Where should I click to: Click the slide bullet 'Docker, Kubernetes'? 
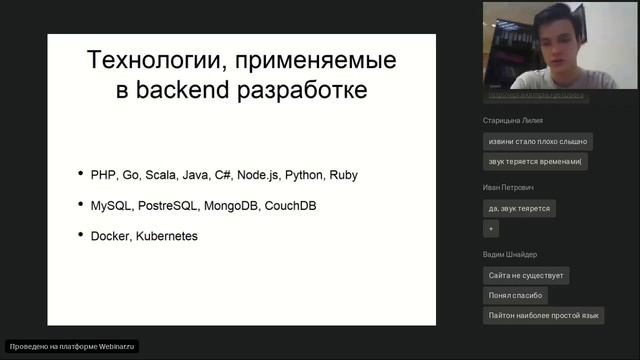tap(144, 236)
